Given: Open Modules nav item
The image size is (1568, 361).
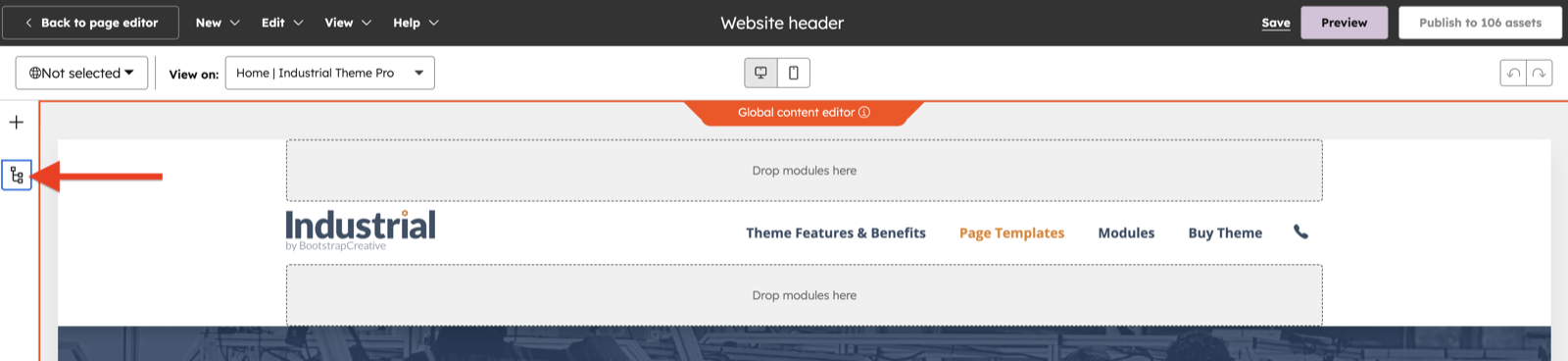Looking at the screenshot, I should click(x=1126, y=232).
